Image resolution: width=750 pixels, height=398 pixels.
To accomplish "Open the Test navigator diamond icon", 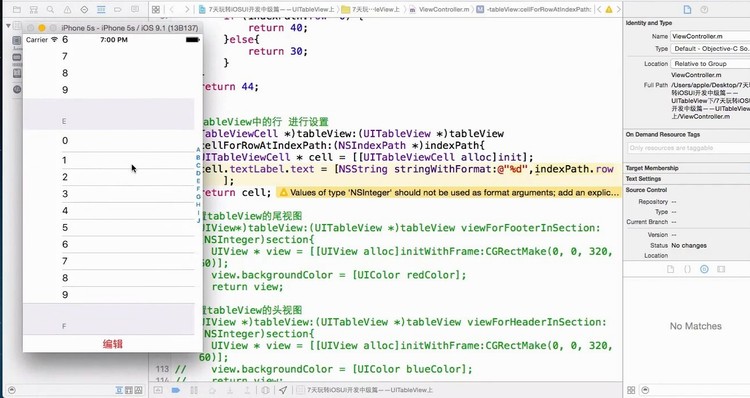I will [84, 9].
